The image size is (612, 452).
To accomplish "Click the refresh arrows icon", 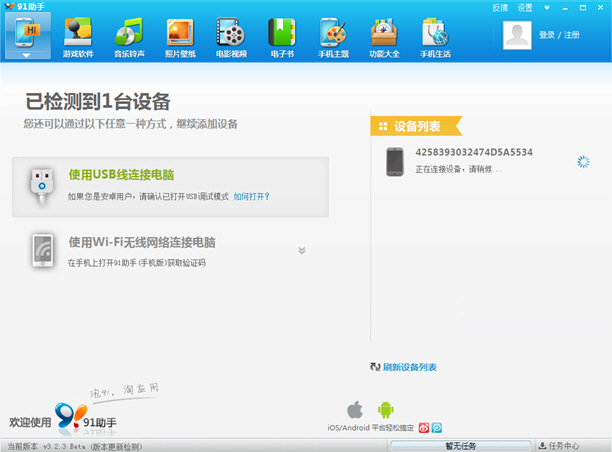I will tap(375, 367).
